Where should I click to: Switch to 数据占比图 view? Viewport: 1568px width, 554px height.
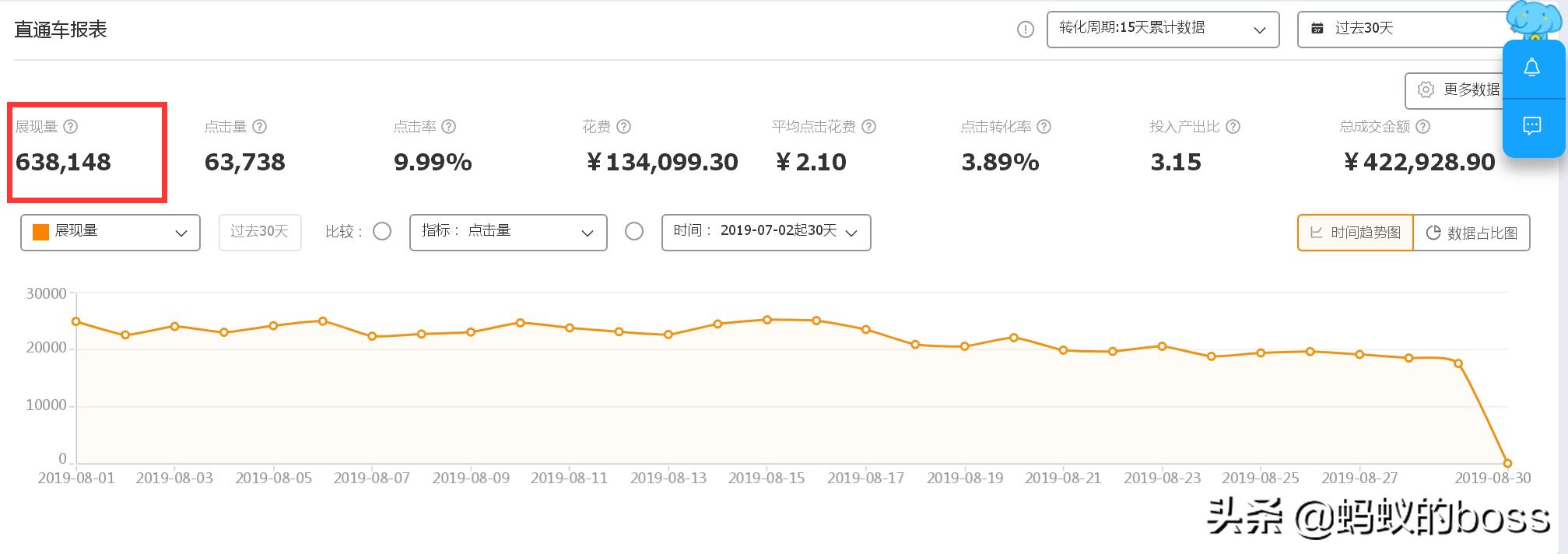tap(1472, 233)
